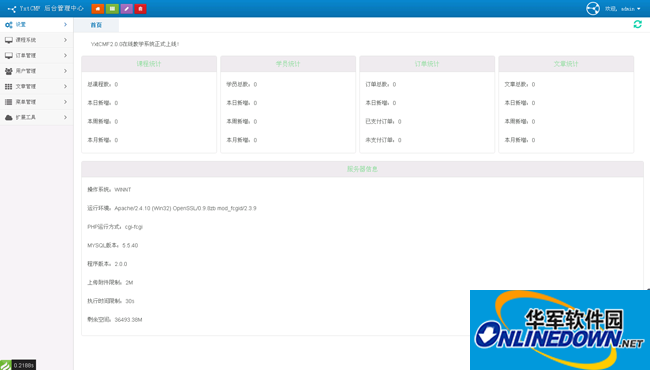Click the orange home button in header
650x370 pixels.
coord(97,8)
